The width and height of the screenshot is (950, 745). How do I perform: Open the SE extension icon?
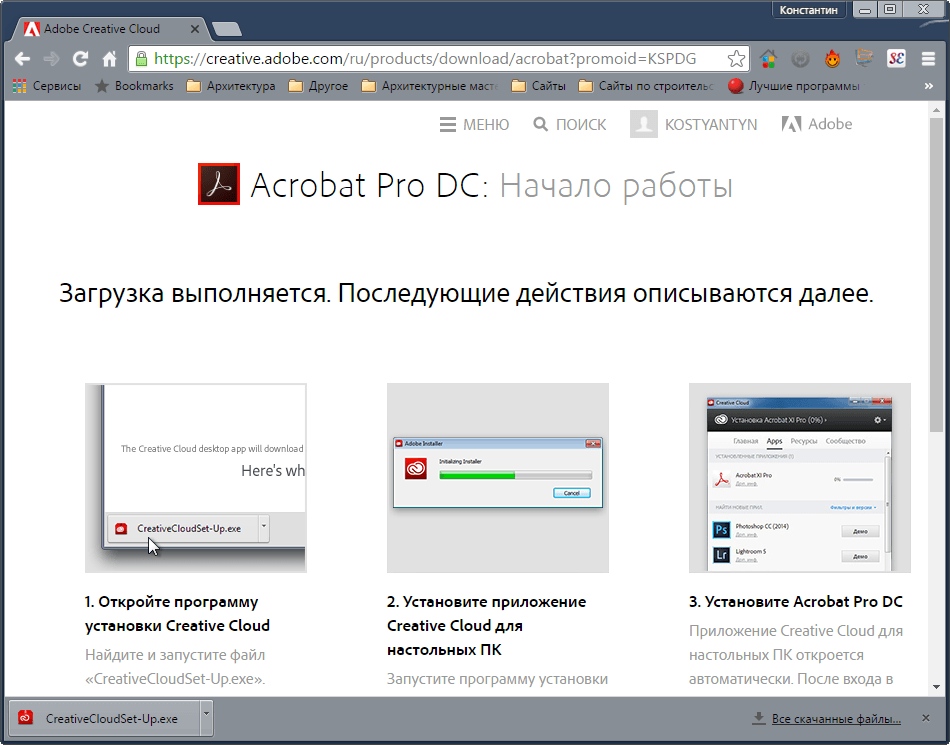click(x=896, y=59)
